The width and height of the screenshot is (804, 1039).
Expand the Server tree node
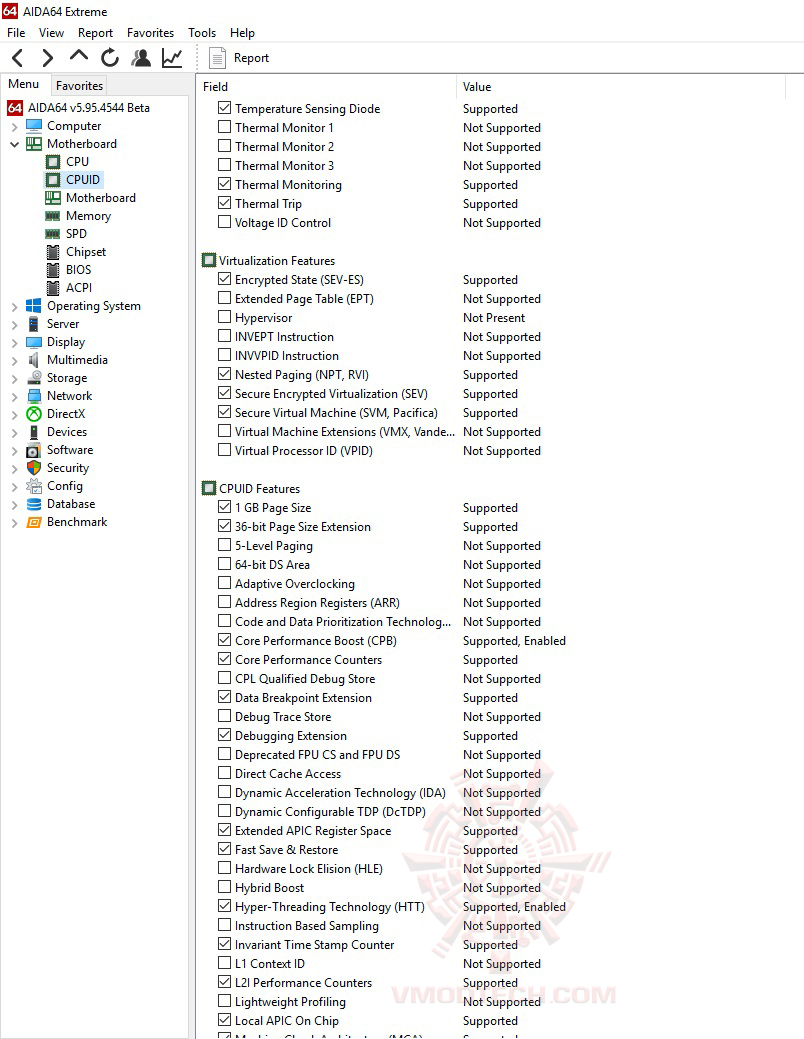click(x=15, y=325)
